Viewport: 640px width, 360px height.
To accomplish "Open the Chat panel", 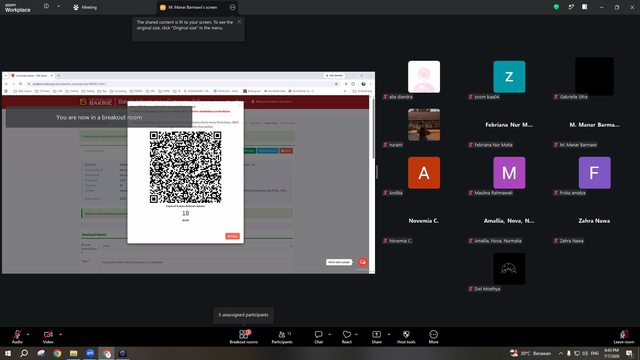I will [318, 337].
